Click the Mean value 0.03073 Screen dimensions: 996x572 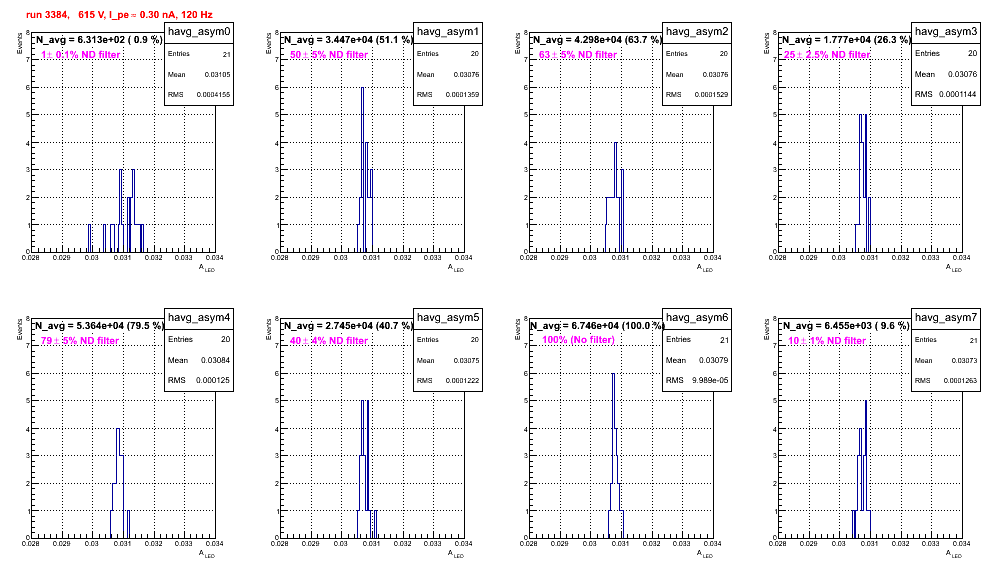tap(965, 360)
